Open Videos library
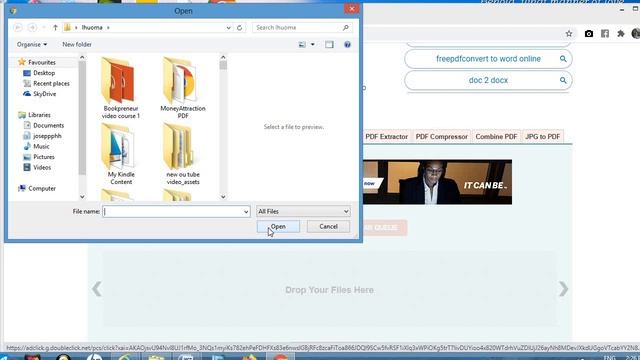 [42, 167]
